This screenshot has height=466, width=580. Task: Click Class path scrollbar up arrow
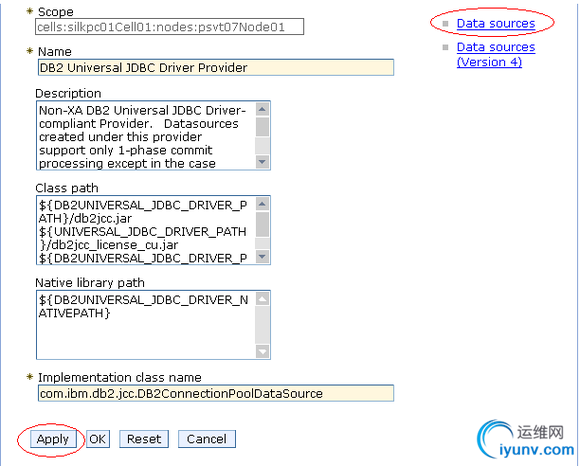(262, 204)
